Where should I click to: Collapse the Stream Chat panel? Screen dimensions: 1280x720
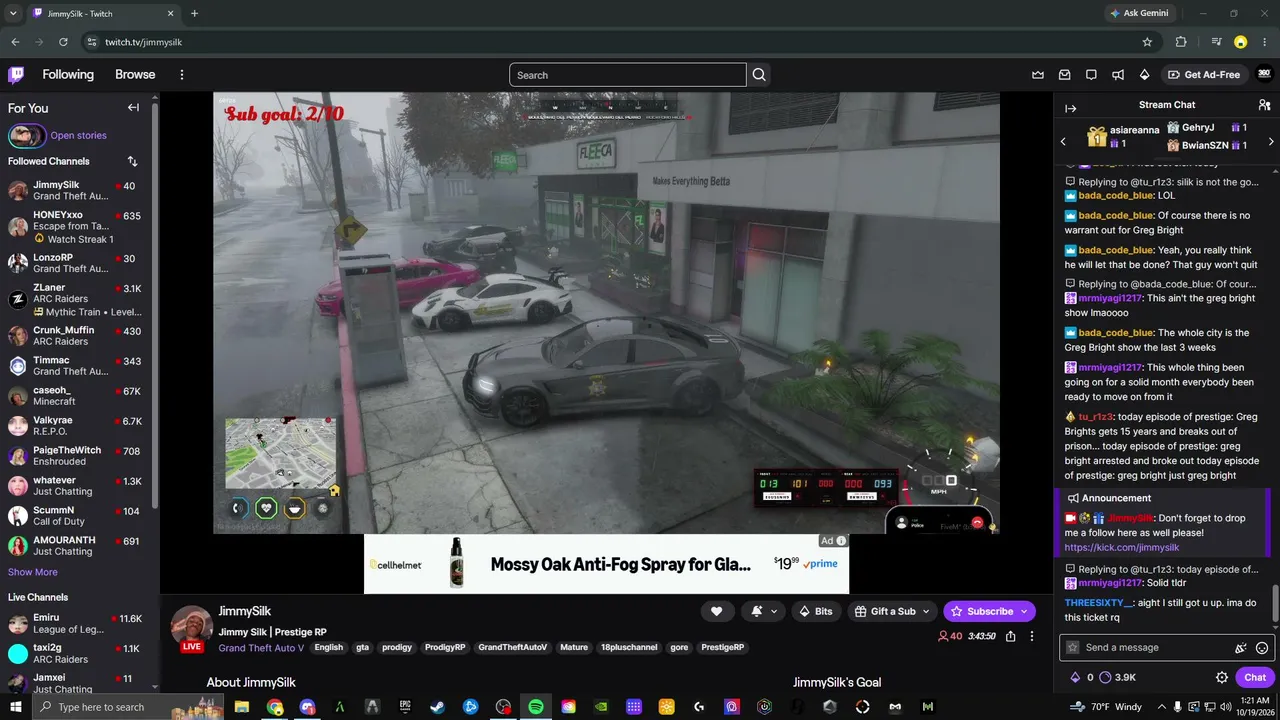[1070, 108]
